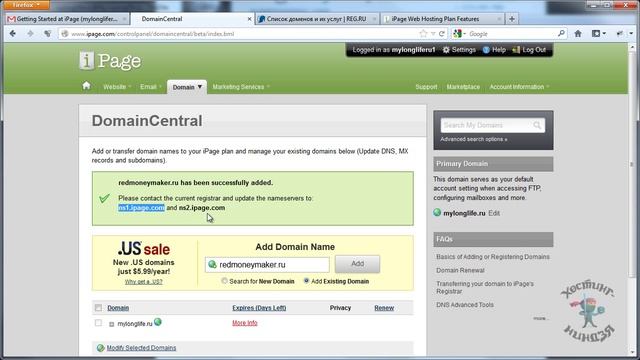Click the Search My Domains field
This screenshot has width=640, height=360.
point(492,125)
